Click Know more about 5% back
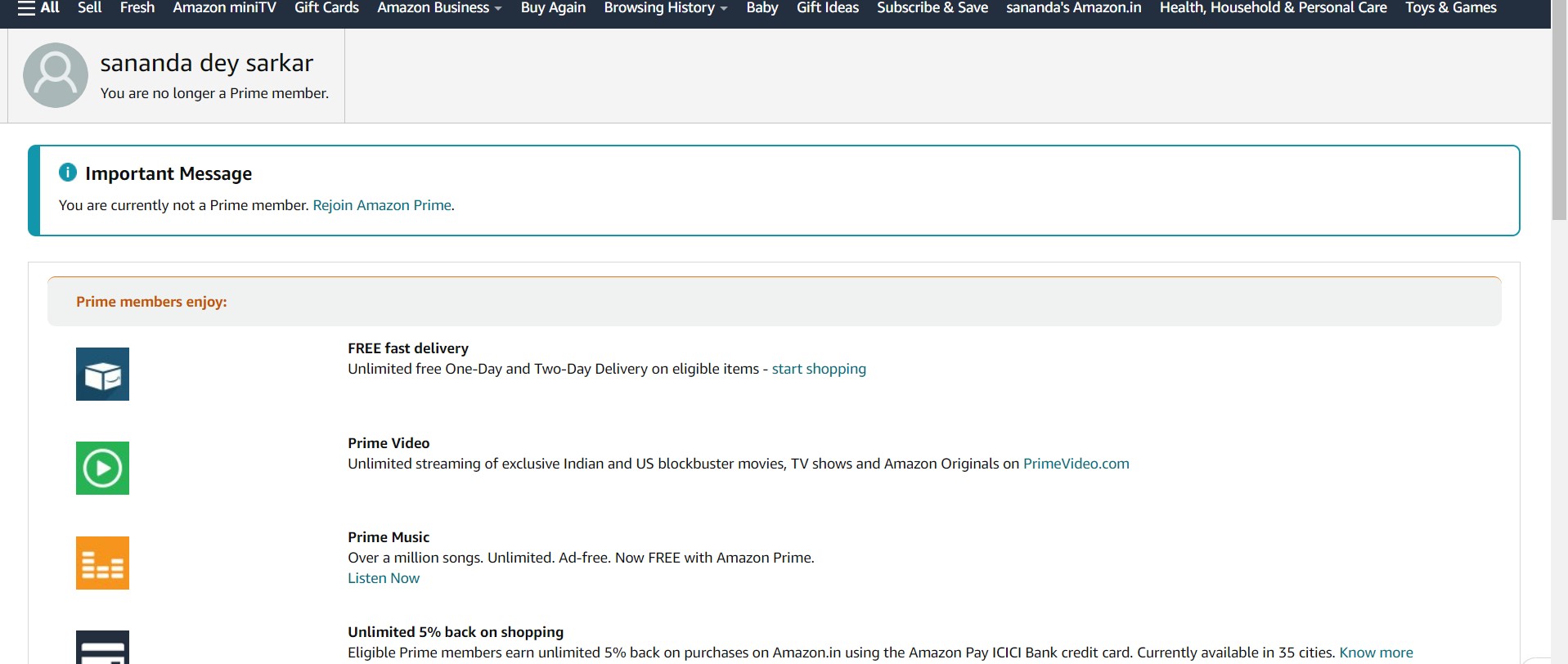This screenshot has width=1568, height=664. point(1376,653)
